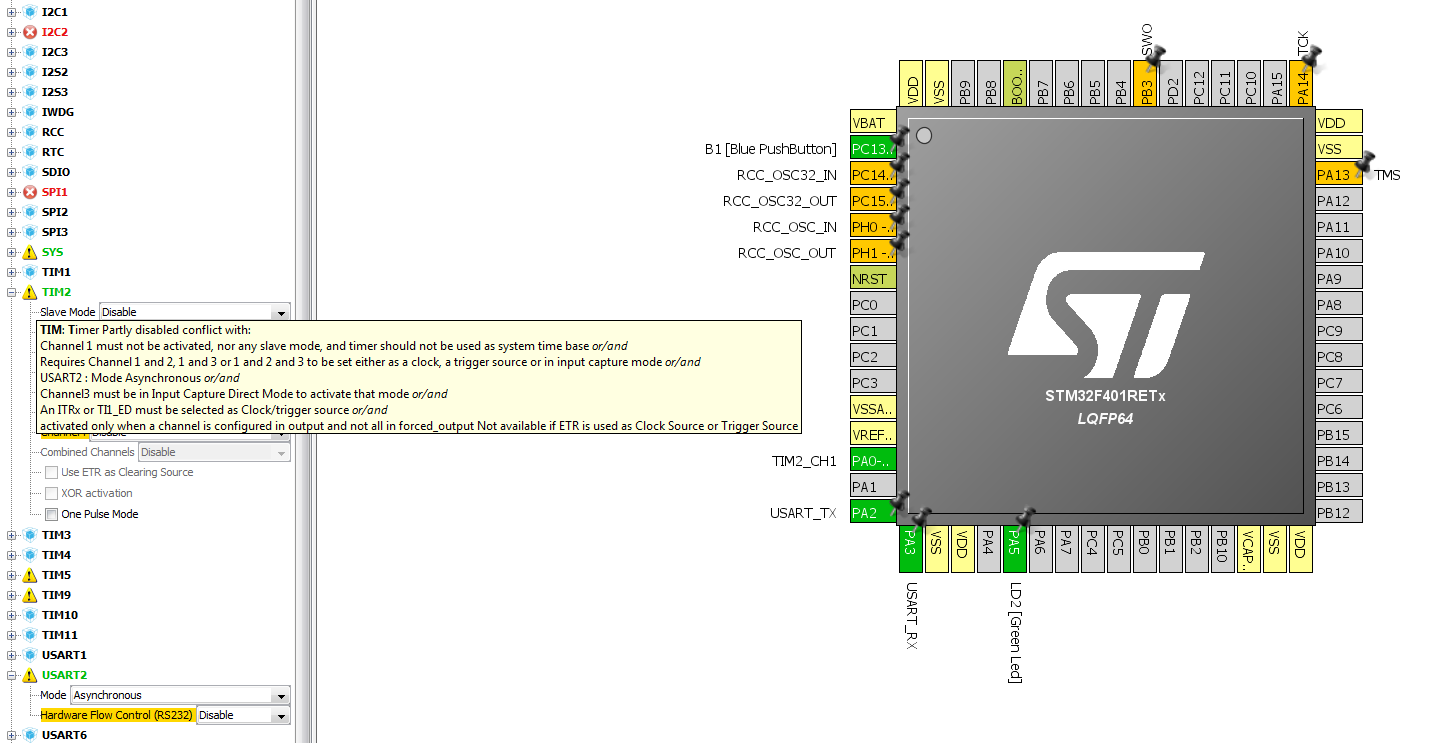Click the red error icon next to SPI1
Viewport: 1432px width, 743px height.
coord(30,192)
